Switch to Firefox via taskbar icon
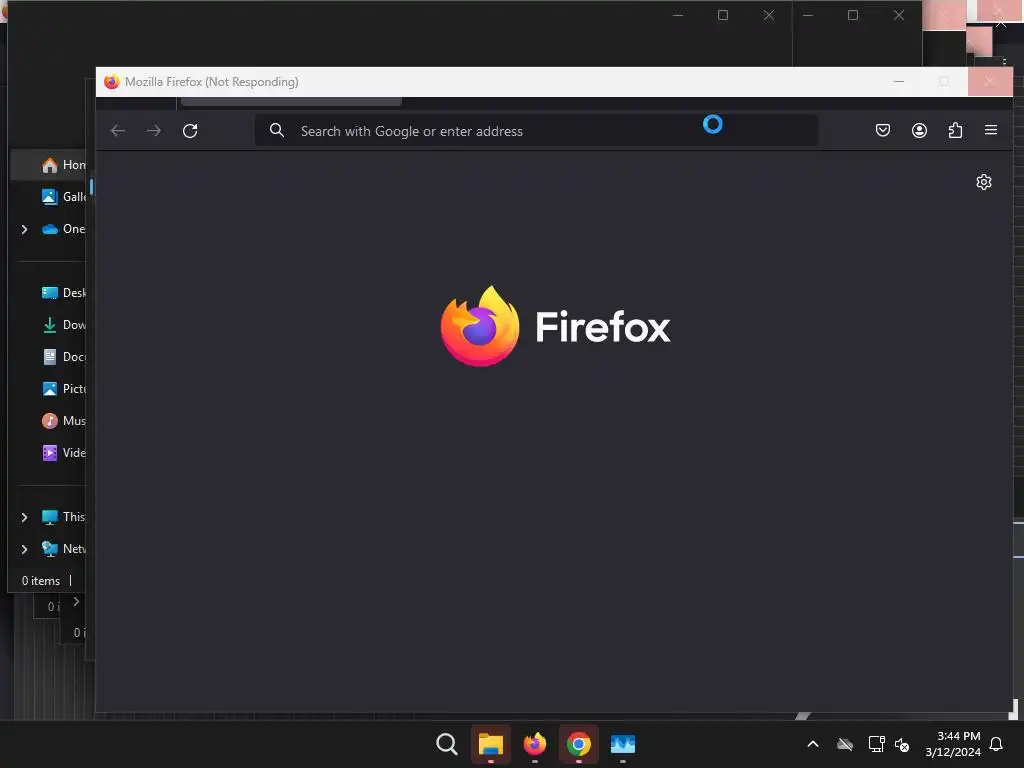This screenshot has height=768, width=1024. pos(535,744)
